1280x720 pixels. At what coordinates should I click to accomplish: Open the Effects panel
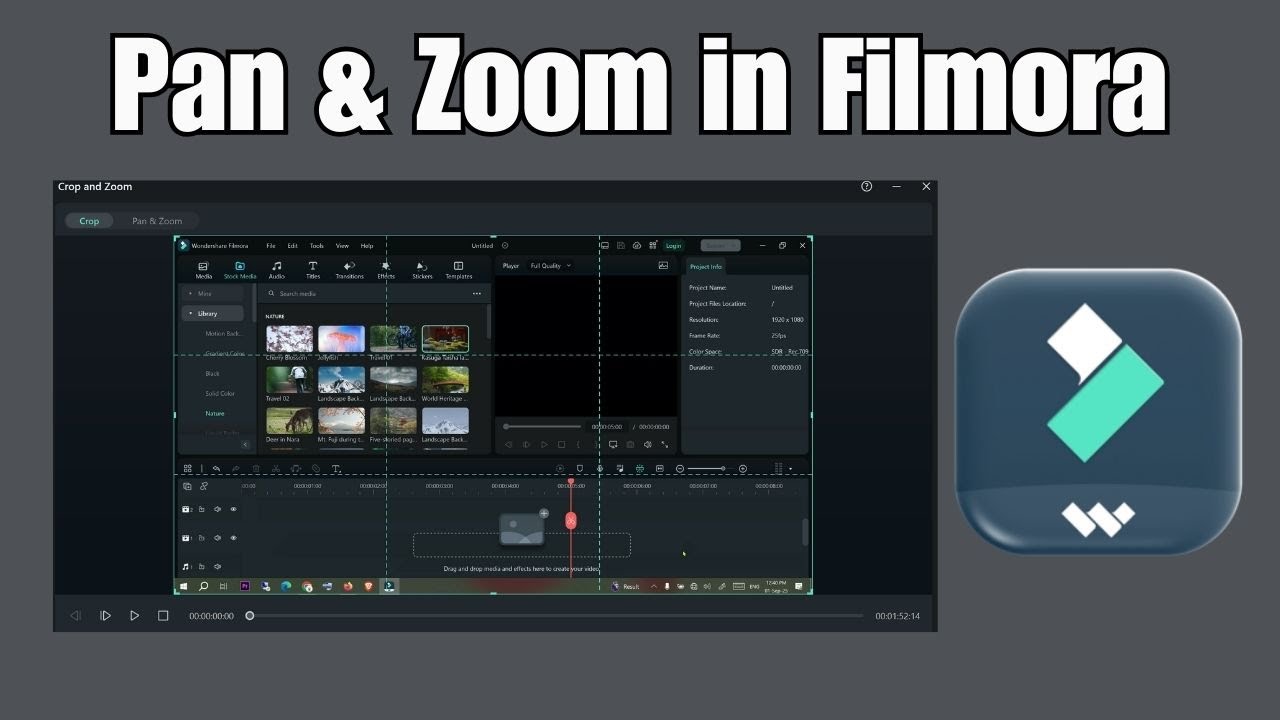point(386,270)
